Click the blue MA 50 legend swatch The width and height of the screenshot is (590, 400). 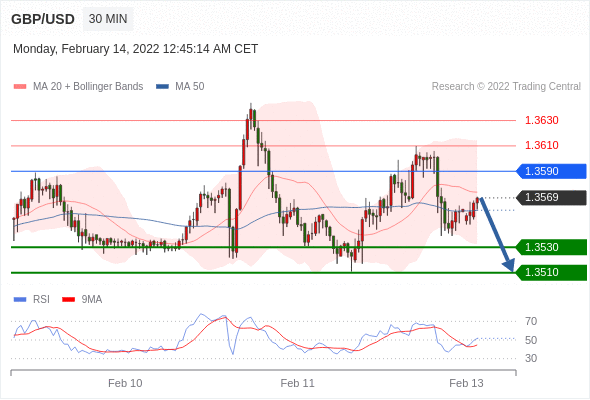pyautogui.click(x=162, y=87)
